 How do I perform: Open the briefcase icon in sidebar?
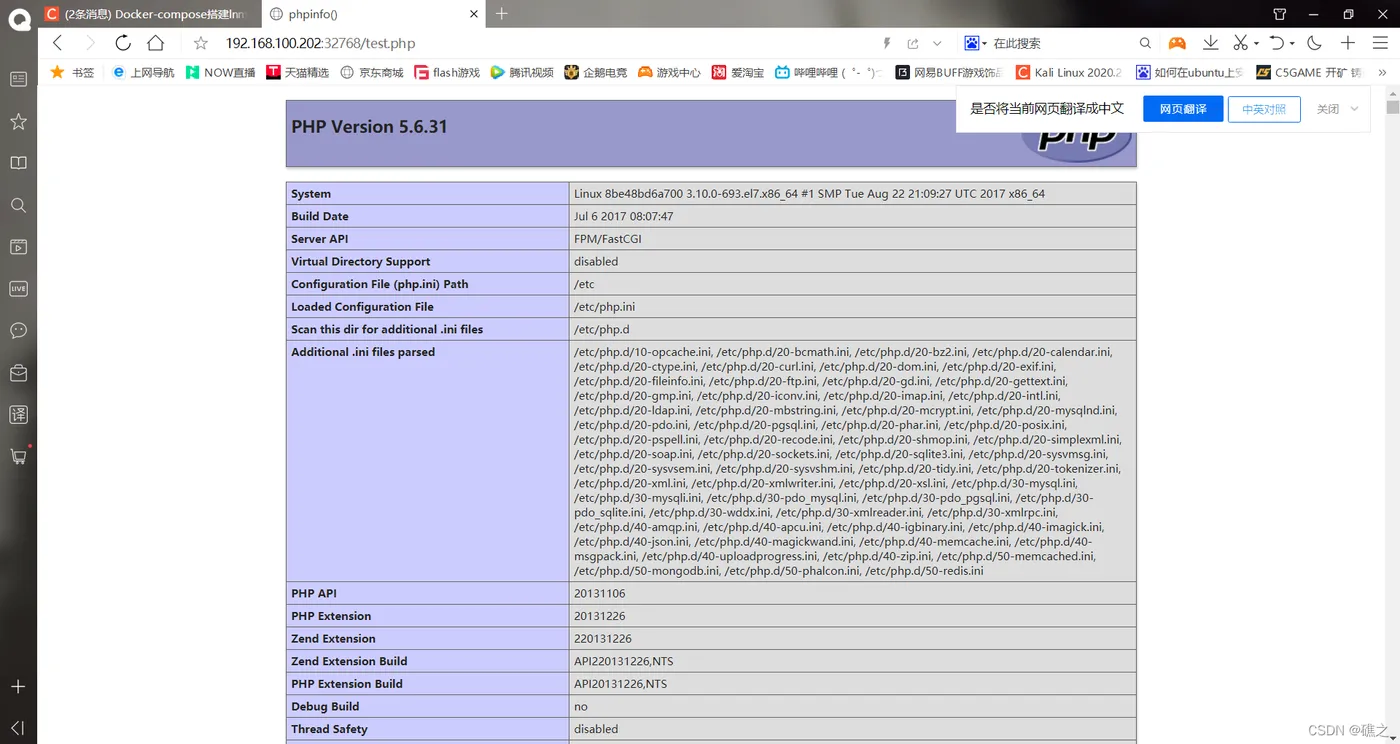pyautogui.click(x=18, y=372)
